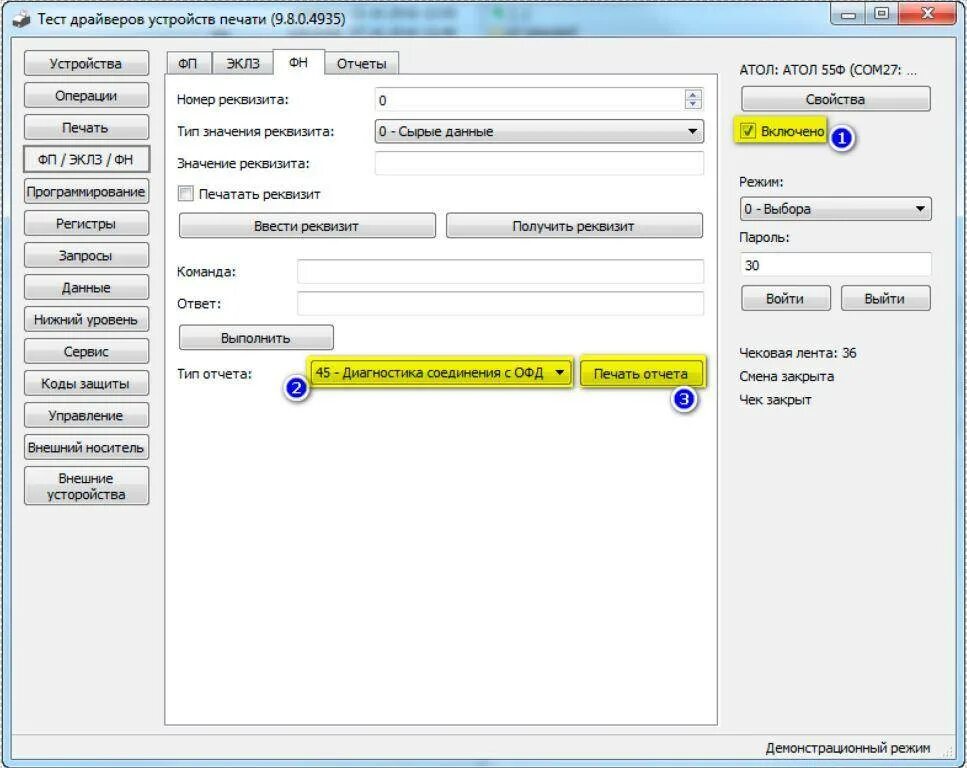Click the Команда input field
This screenshot has width=967, height=768.
tap(500, 271)
